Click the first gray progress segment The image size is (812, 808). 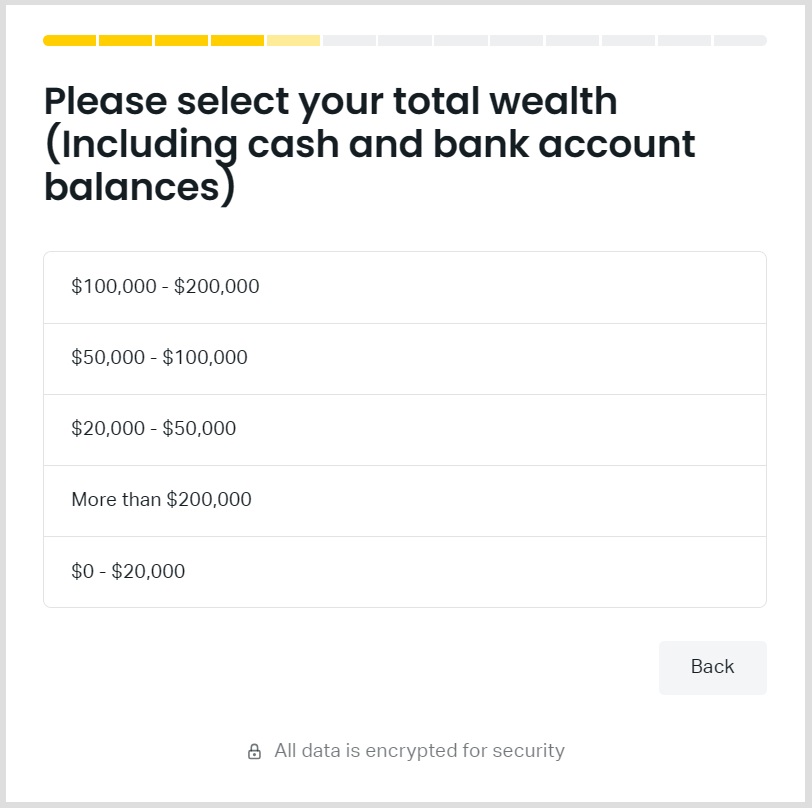click(x=349, y=41)
